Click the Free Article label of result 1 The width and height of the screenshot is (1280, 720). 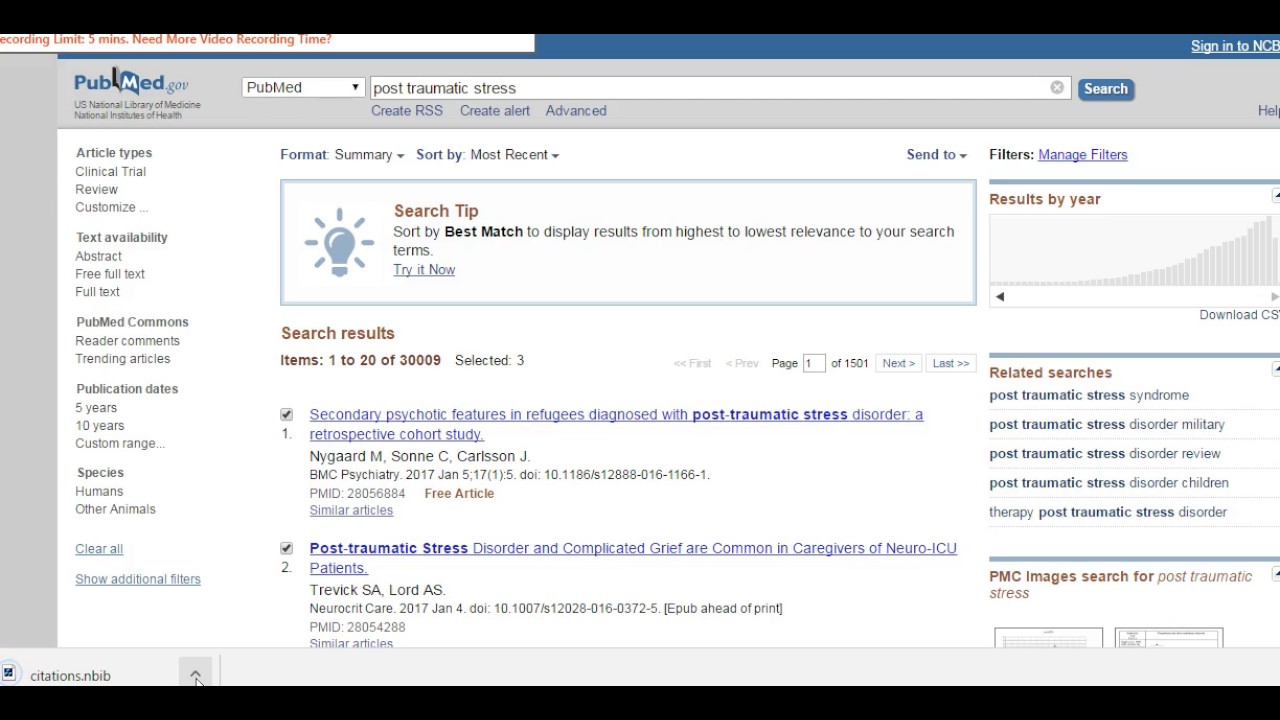459,494
